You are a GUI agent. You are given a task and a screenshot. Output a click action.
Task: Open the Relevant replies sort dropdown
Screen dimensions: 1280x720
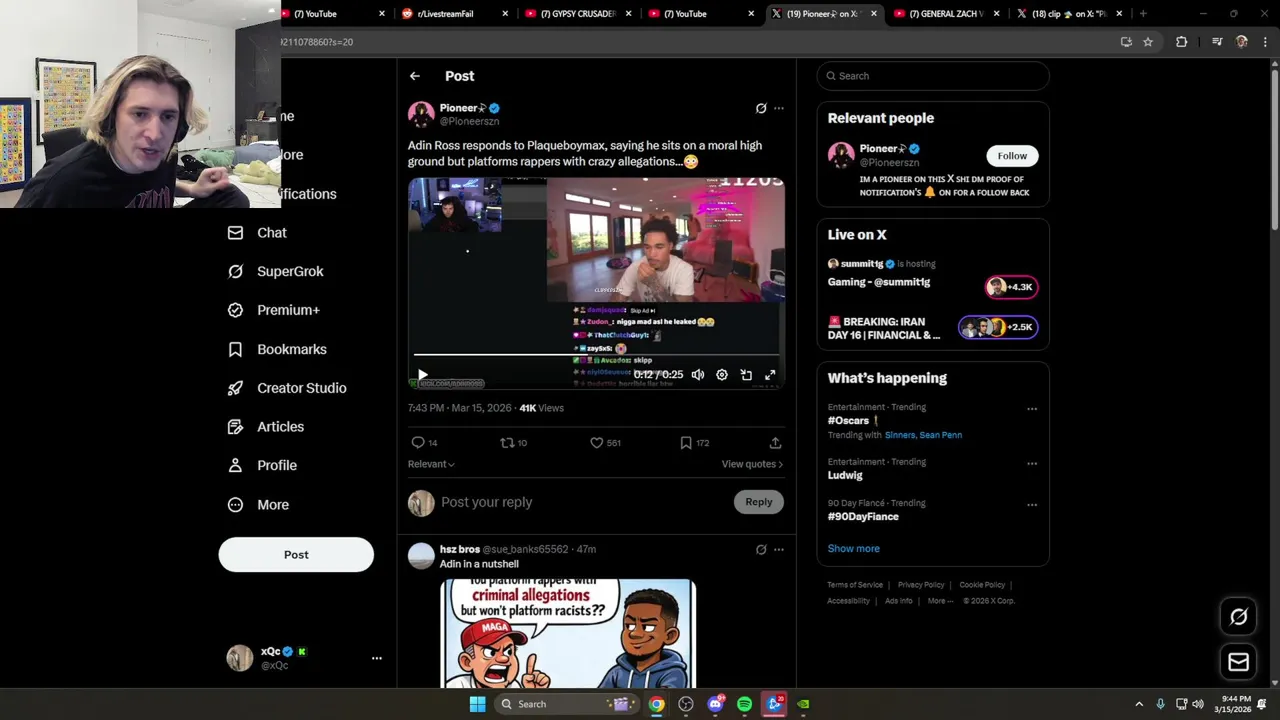click(x=431, y=464)
